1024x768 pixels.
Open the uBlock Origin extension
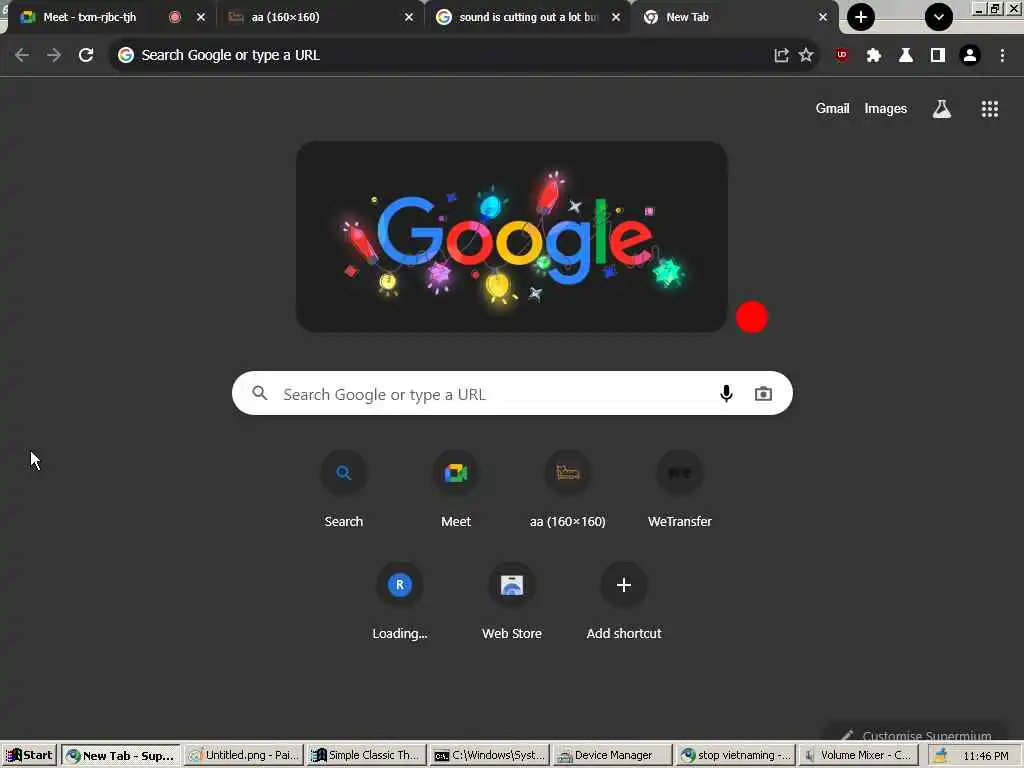842,56
